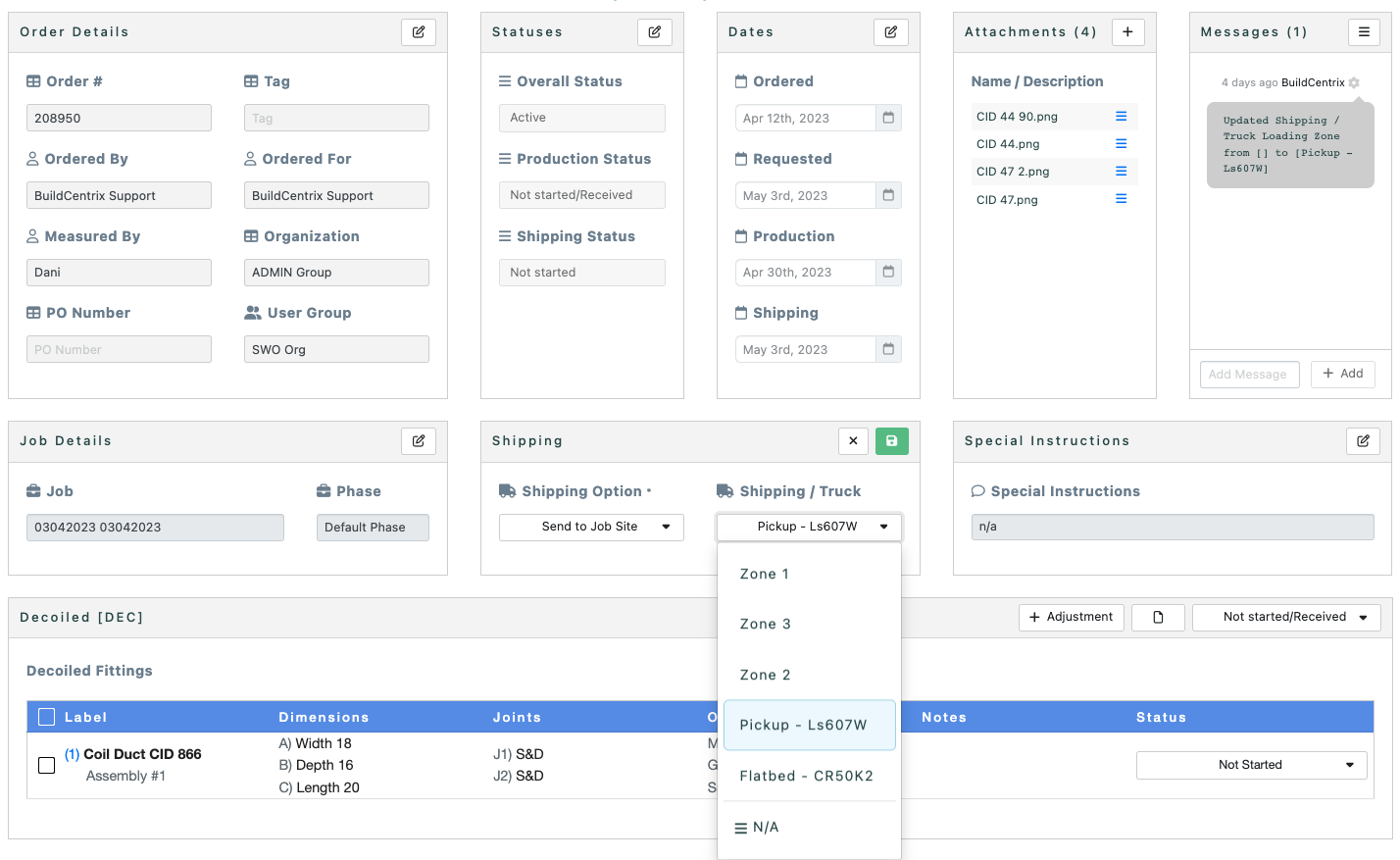1400x860 pixels.
Task: Edit the Order Details panel
Action: 419,32
